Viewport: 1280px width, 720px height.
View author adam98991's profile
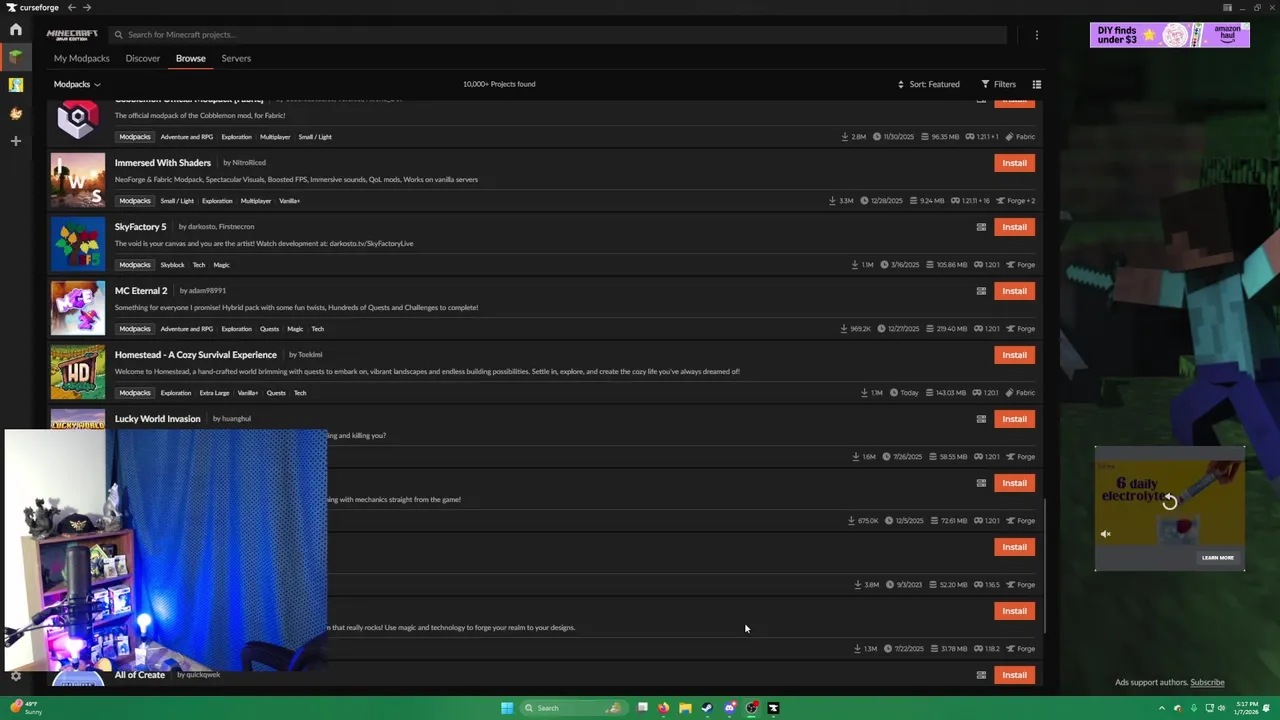207,291
